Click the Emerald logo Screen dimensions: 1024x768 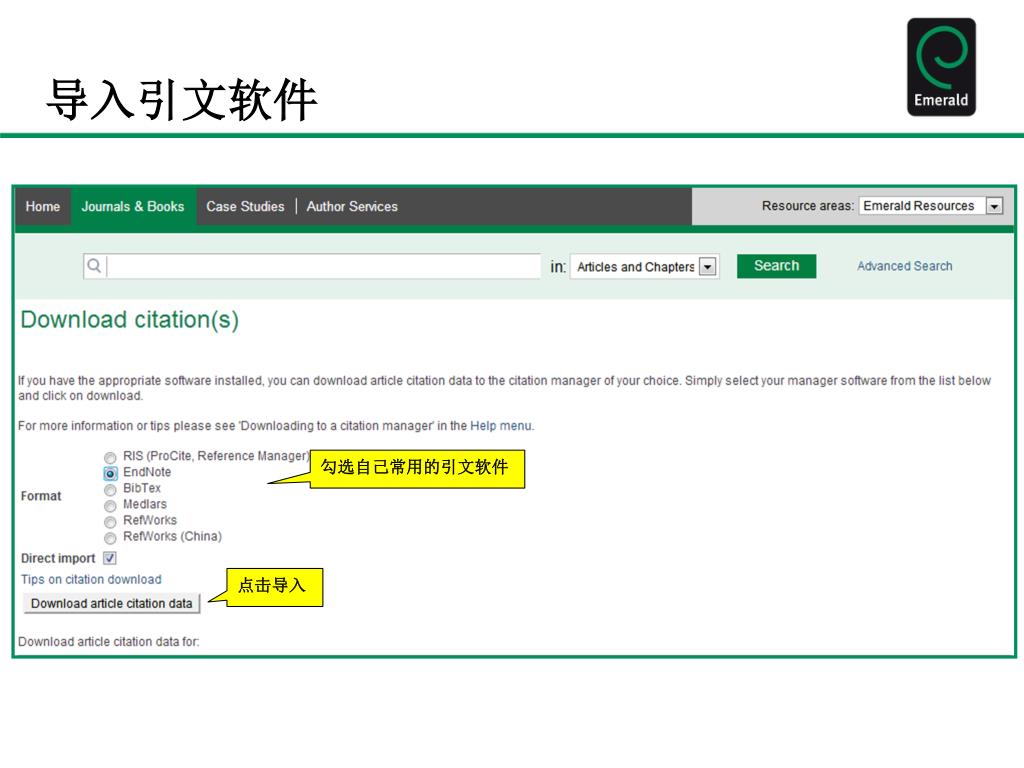941,67
